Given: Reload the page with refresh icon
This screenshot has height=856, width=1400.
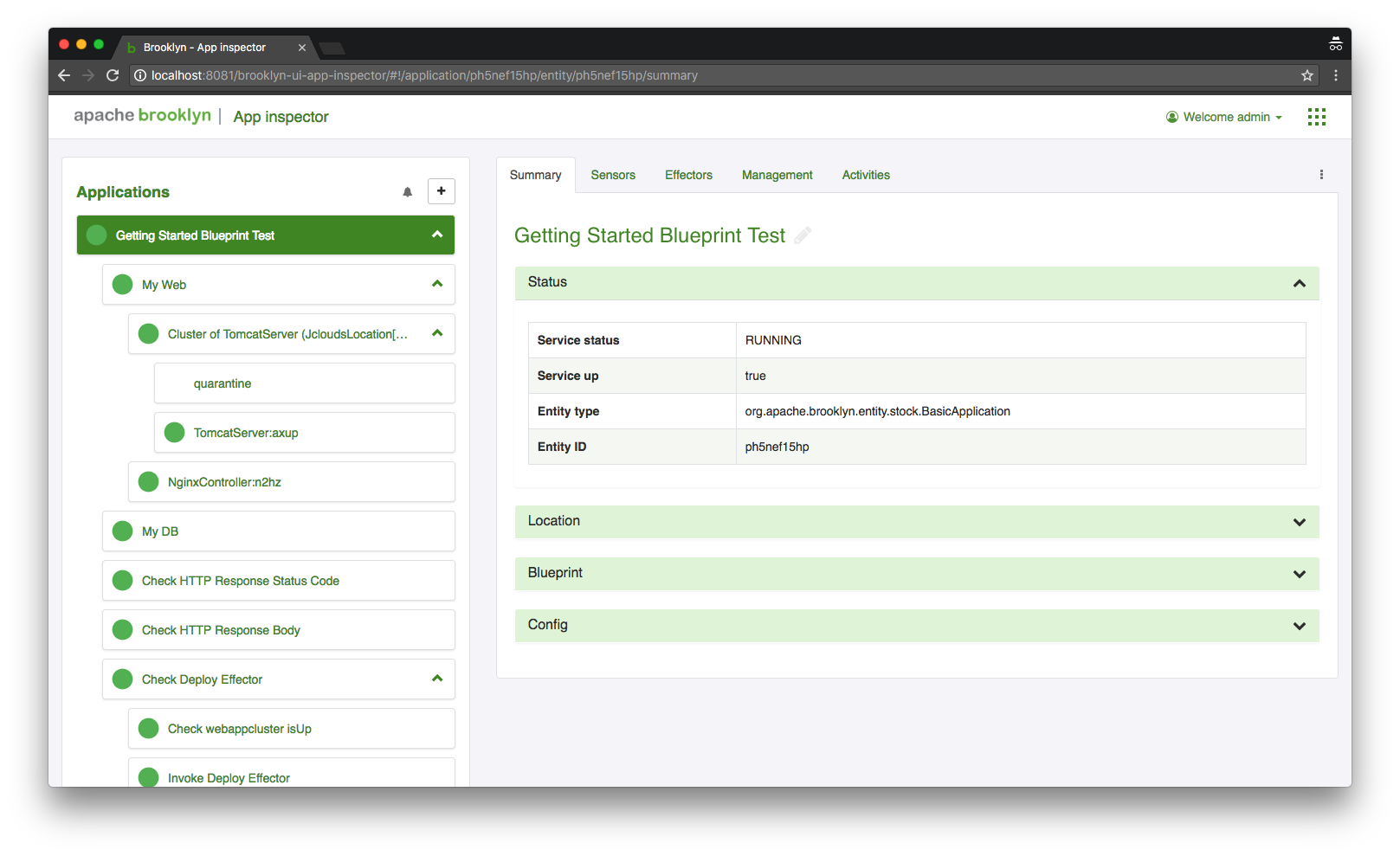Looking at the screenshot, I should (x=113, y=75).
